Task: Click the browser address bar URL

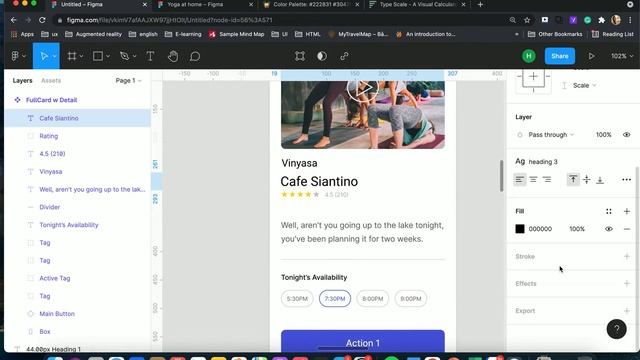Action: 169,20
